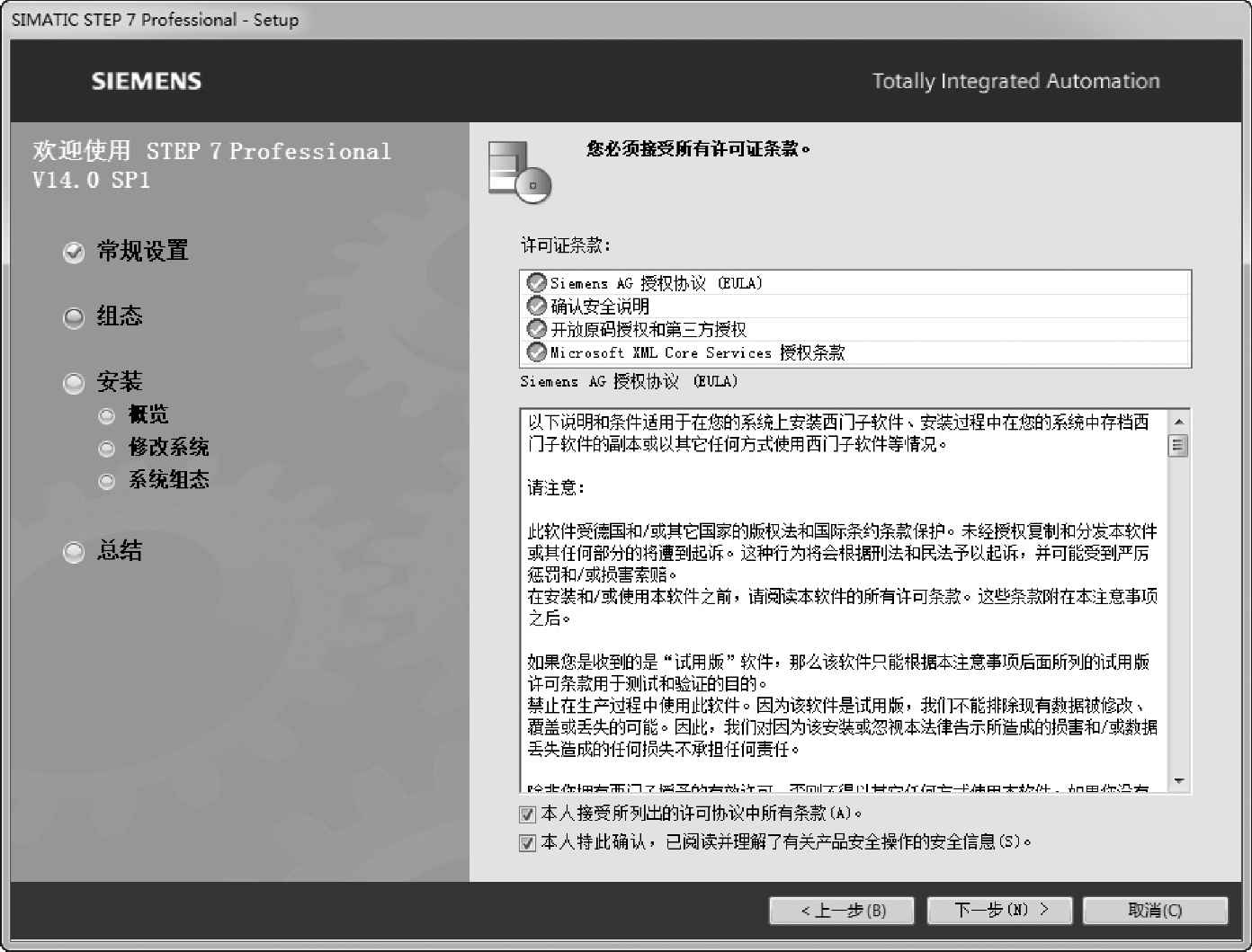Click the 欢迎使用 STEP 7 Professional title
This screenshot has height=952, width=1252.
pyautogui.click(x=212, y=165)
